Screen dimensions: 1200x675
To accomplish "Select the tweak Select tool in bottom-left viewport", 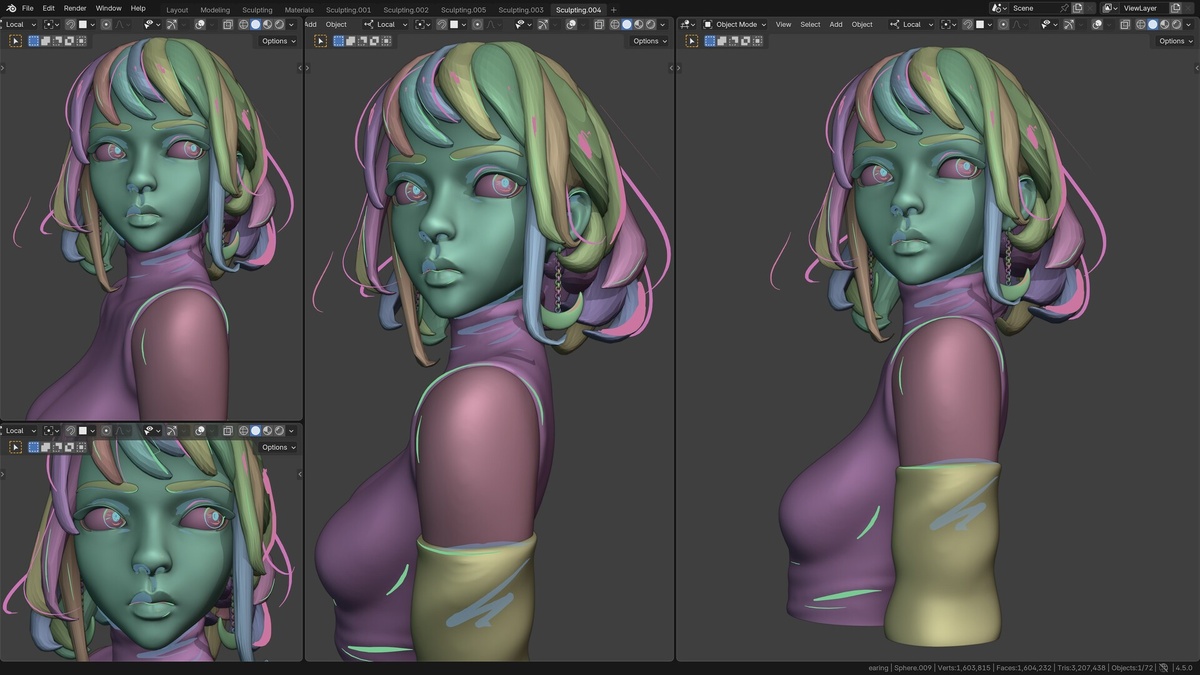I will click(16, 447).
